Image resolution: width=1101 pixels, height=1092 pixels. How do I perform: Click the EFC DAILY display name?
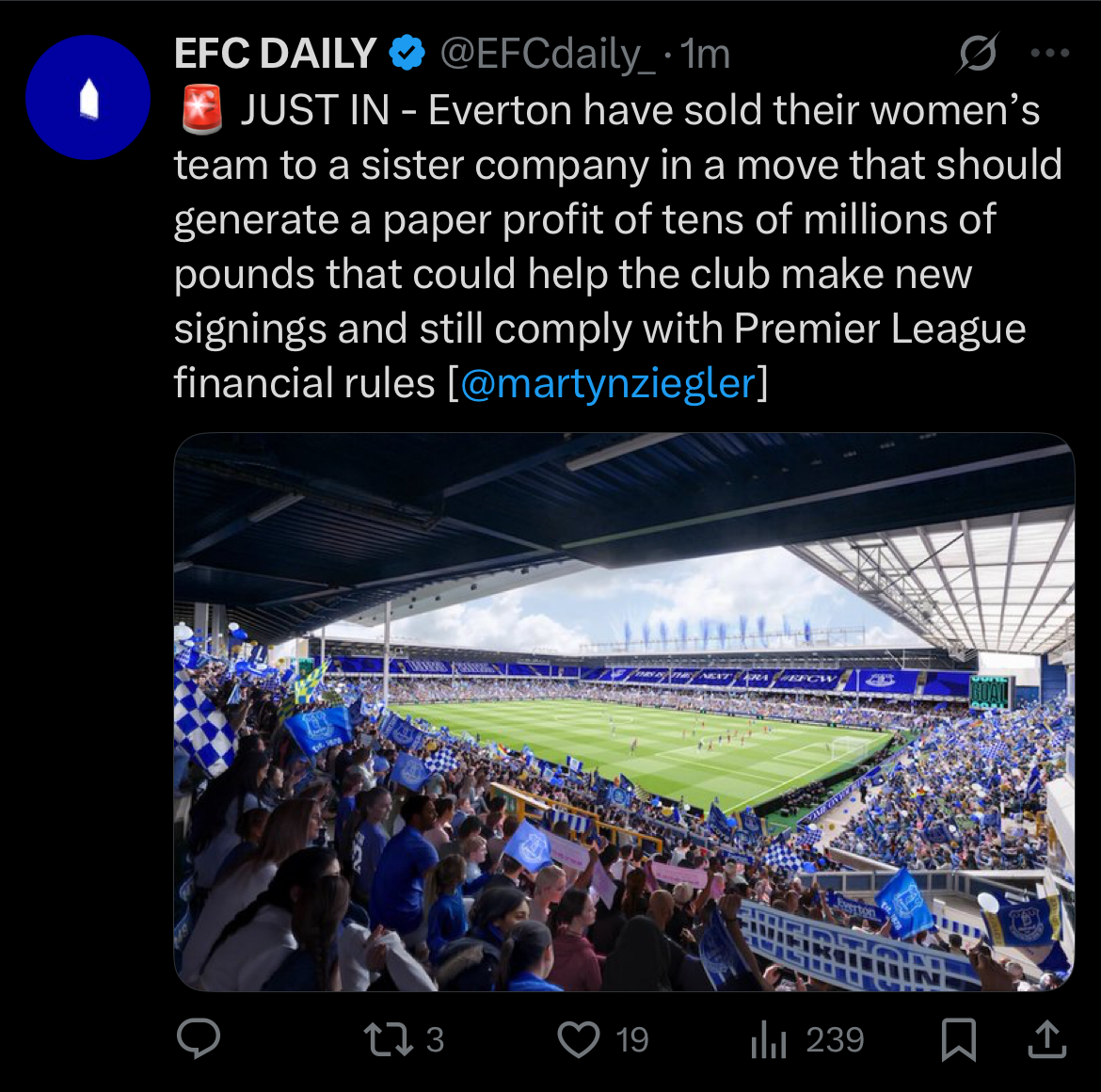click(275, 54)
